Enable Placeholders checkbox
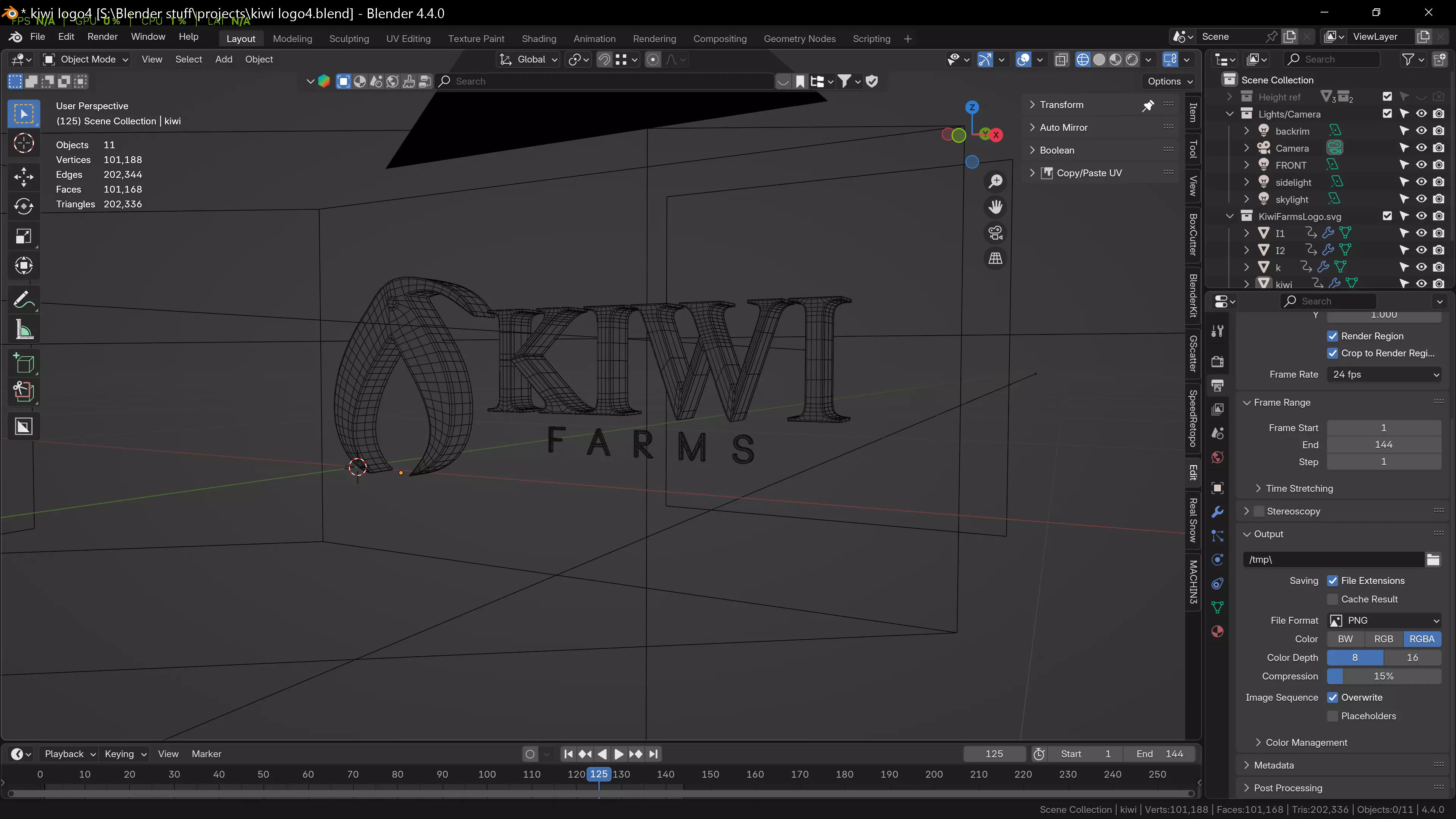This screenshot has width=1456, height=819. (x=1332, y=716)
